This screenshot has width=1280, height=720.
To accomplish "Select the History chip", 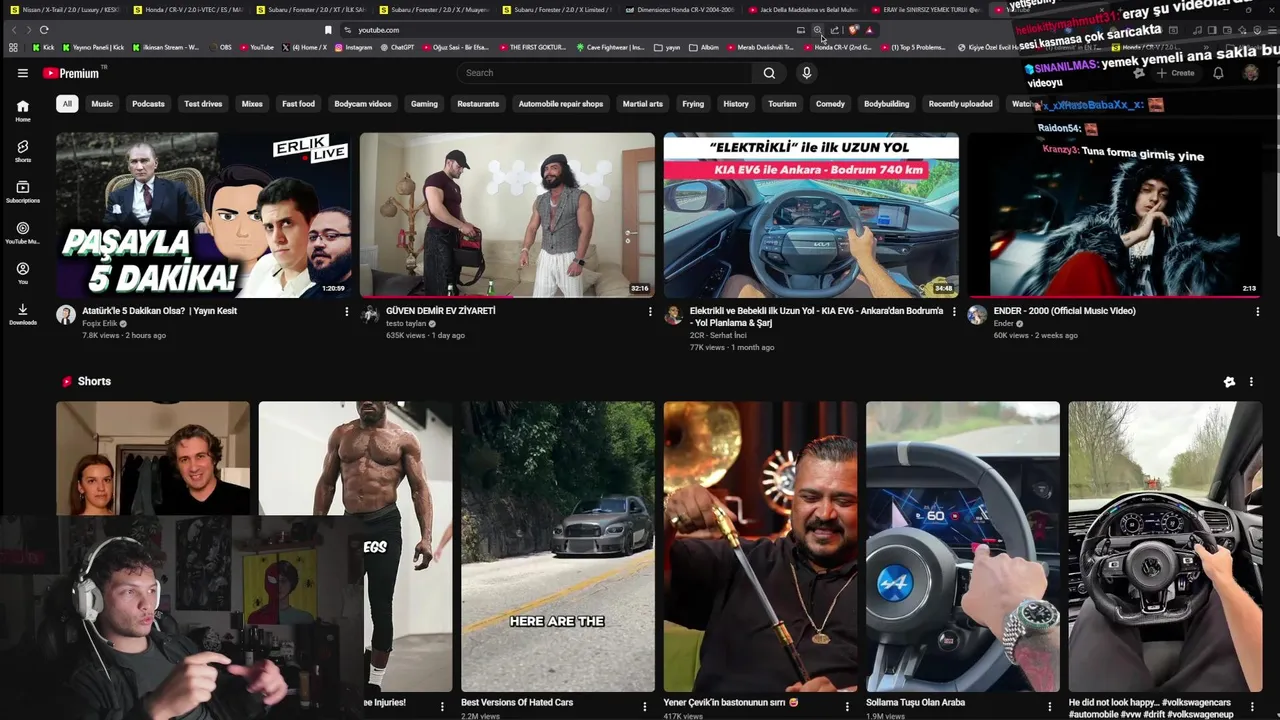I will pyautogui.click(x=736, y=104).
